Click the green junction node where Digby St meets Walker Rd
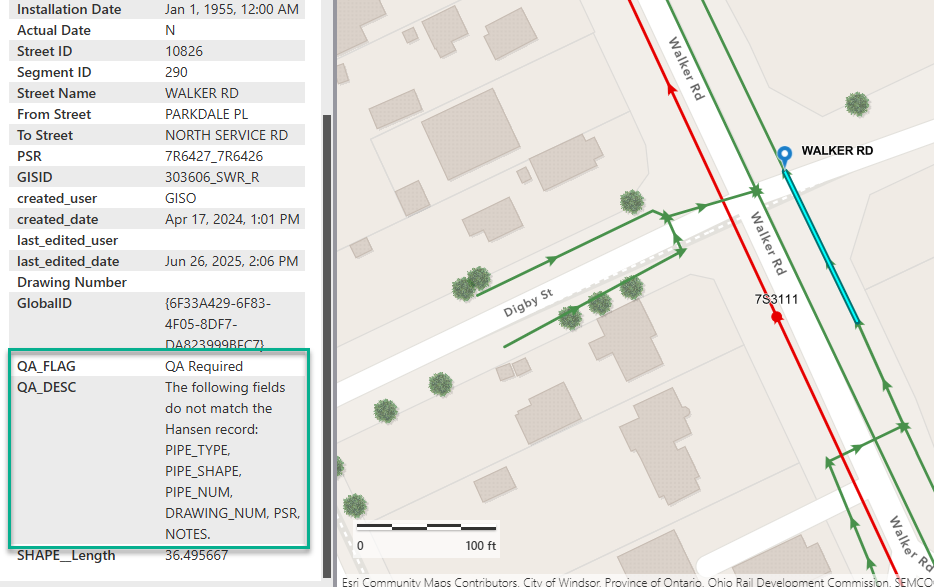The height and width of the screenshot is (587, 934). (757, 190)
